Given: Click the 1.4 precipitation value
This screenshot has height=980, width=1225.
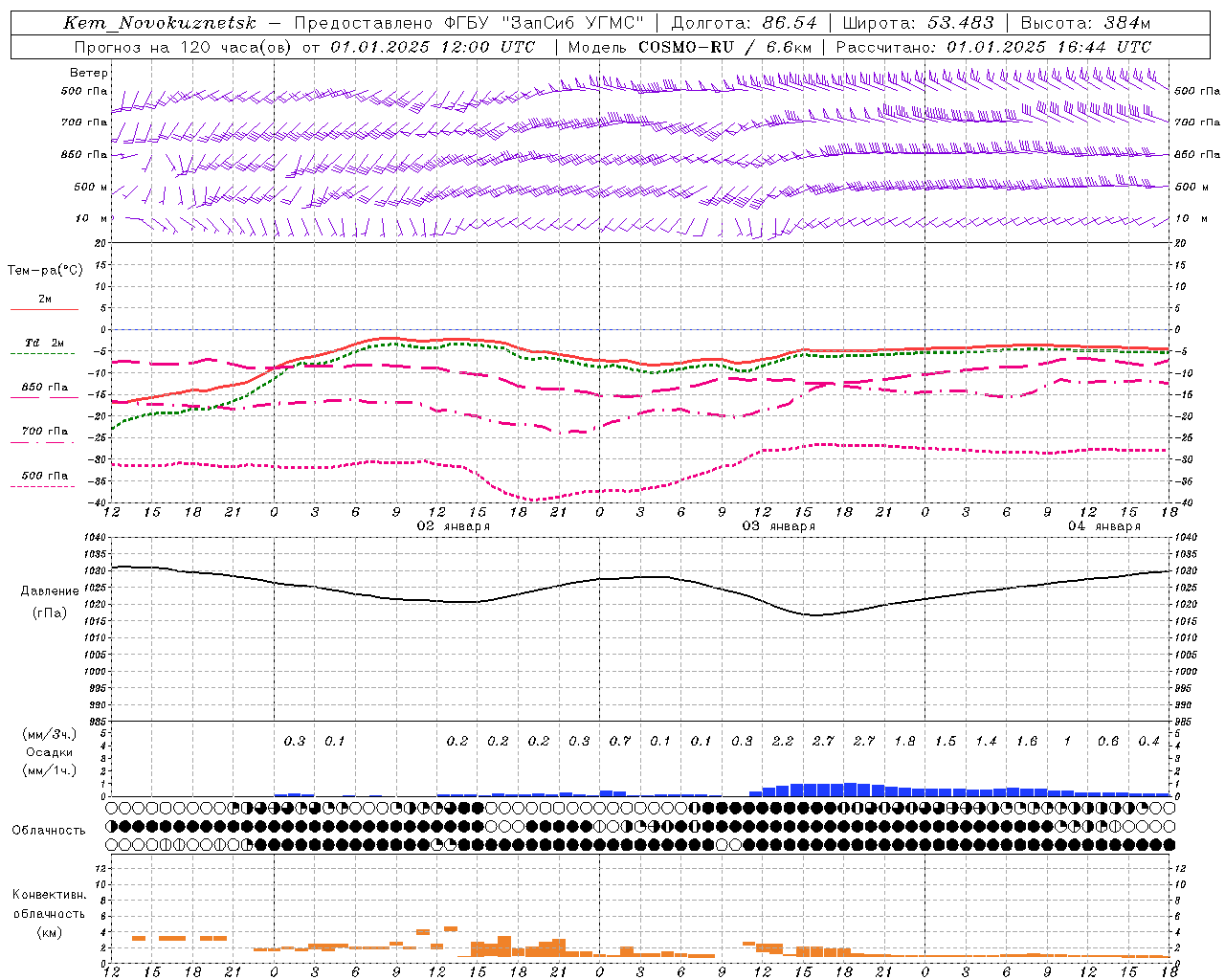Looking at the screenshot, I should [x=986, y=741].
